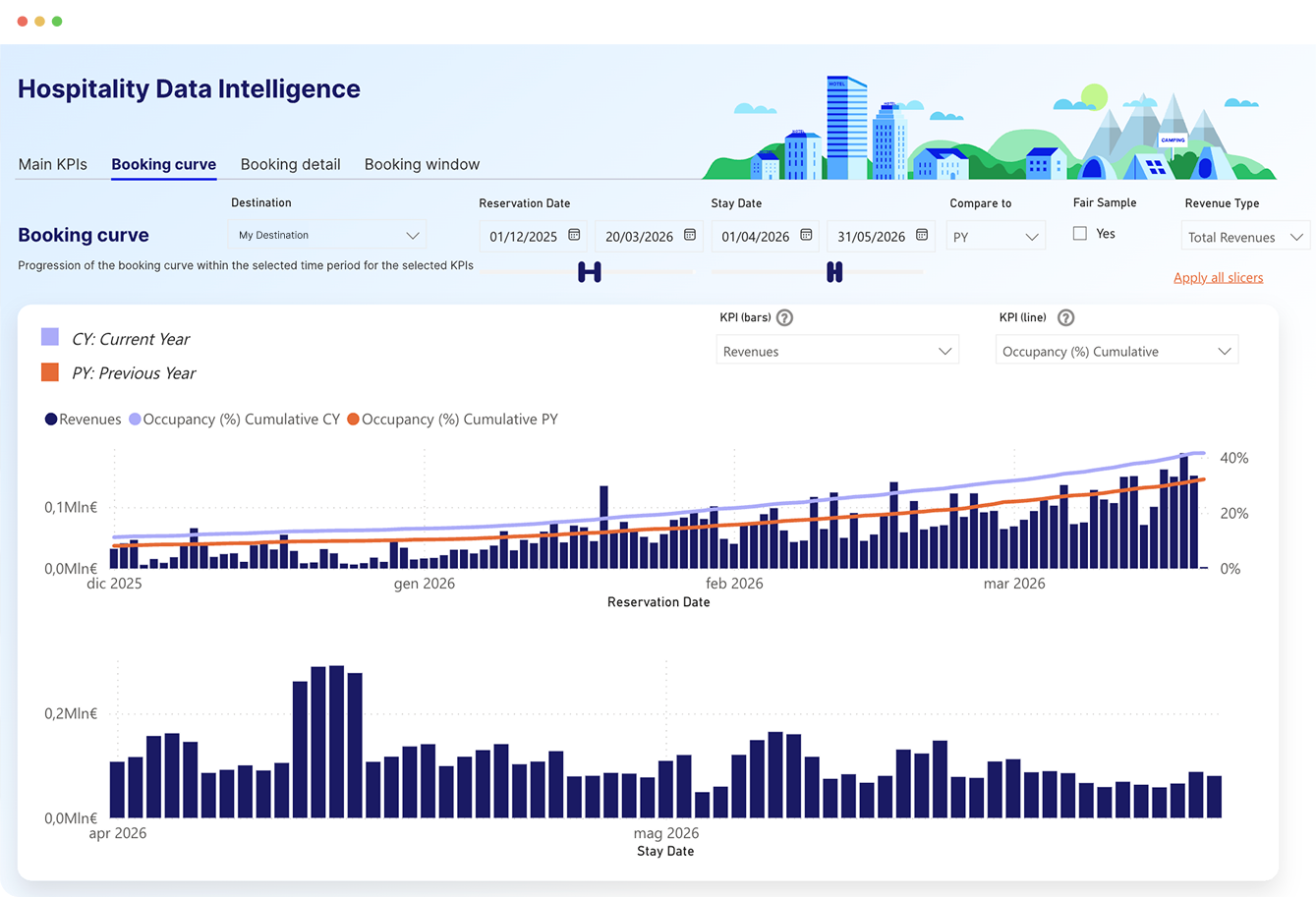Screen dimensions: 1316x897
Task: Click the Stay Date slider handle
Action: (x=834, y=272)
